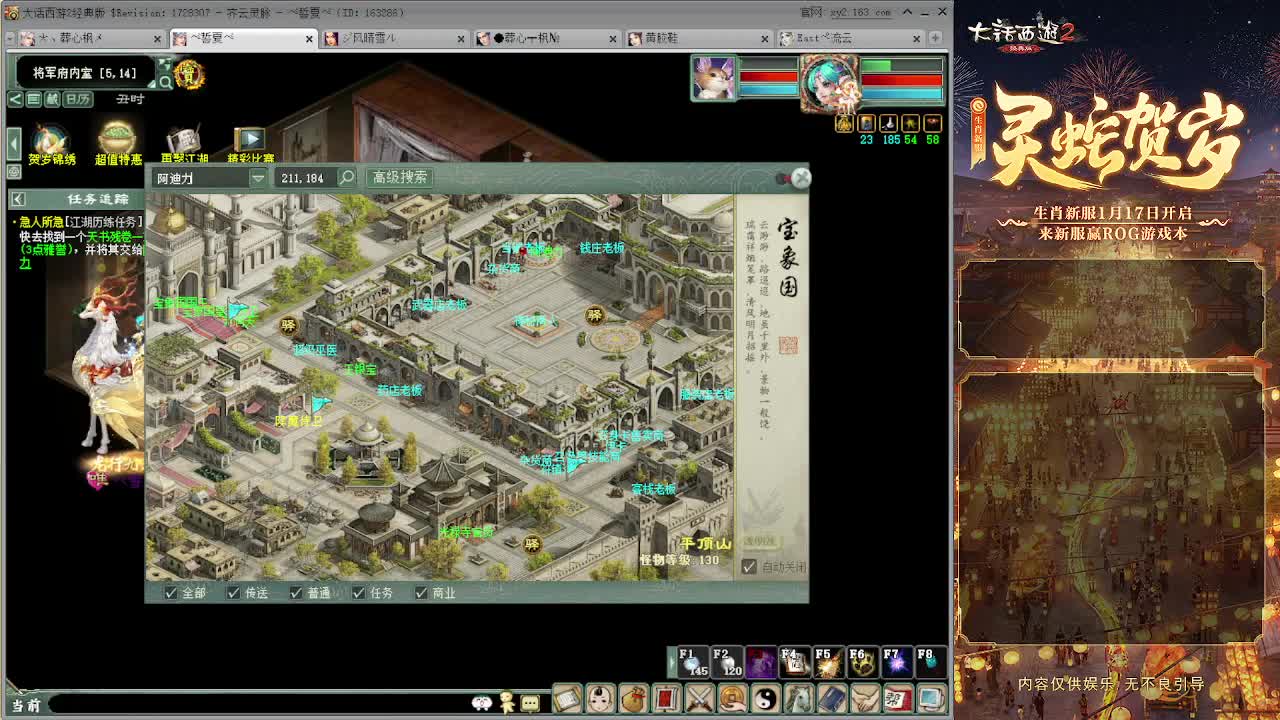
Task: Click the player's blue mana bar
Action: pyautogui.click(x=902, y=94)
